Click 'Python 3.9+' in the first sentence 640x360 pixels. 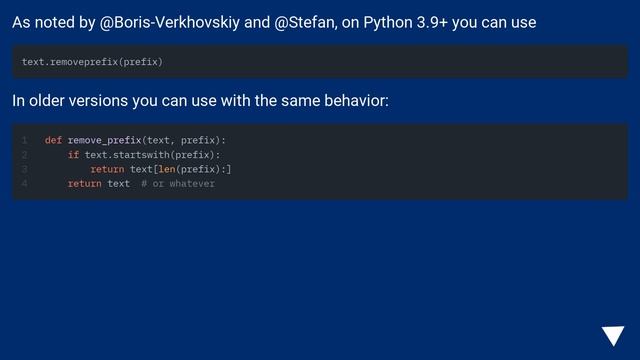tap(405, 22)
